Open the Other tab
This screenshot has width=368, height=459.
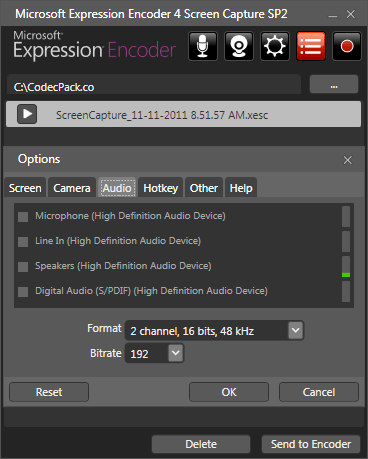coord(204,188)
